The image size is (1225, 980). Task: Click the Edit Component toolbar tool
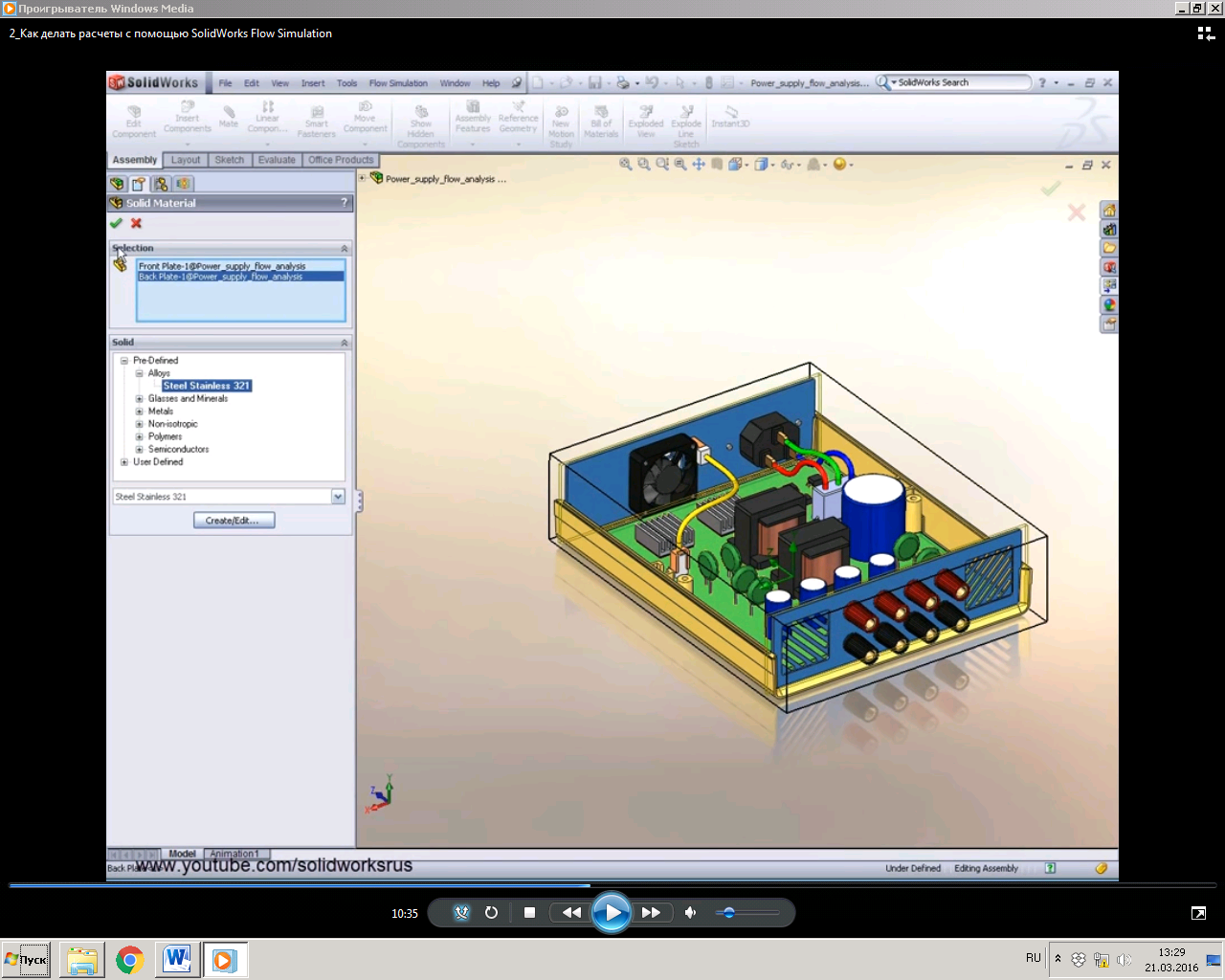point(134,122)
